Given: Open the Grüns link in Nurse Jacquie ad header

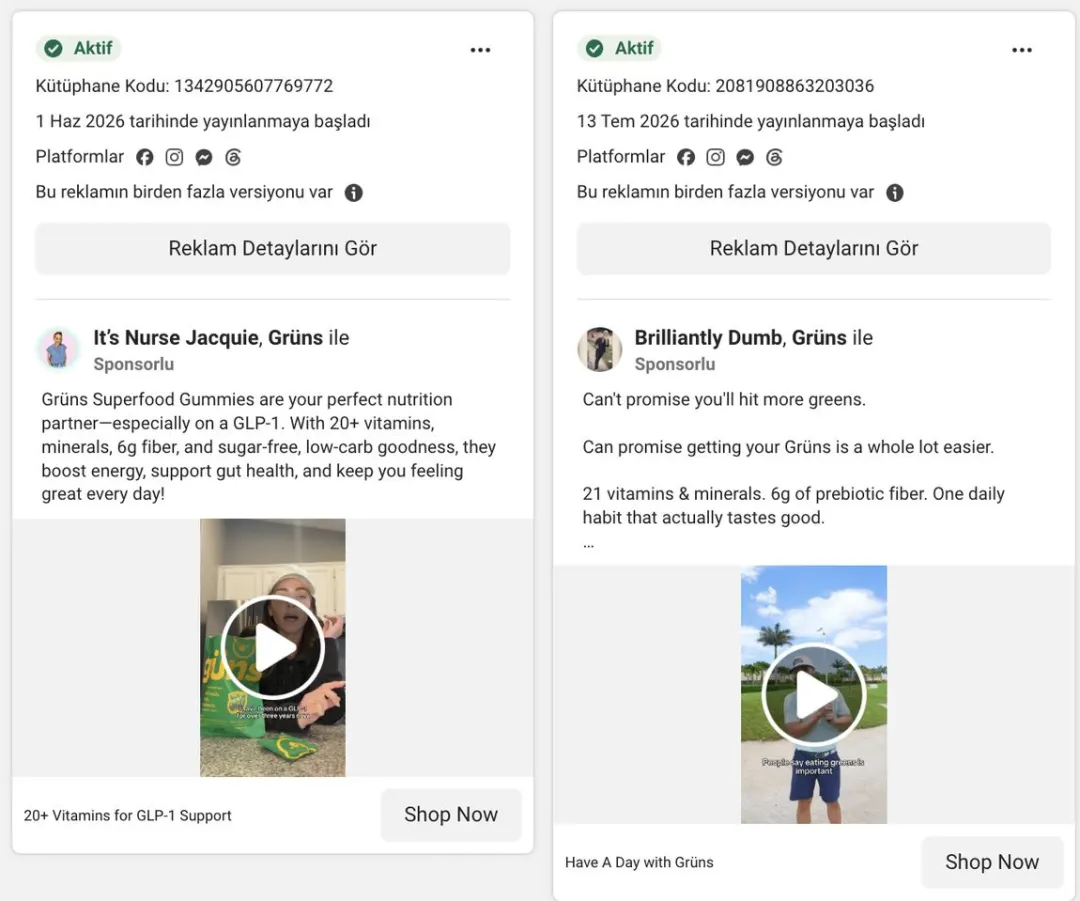Looking at the screenshot, I should pyautogui.click(x=295, y=338).
